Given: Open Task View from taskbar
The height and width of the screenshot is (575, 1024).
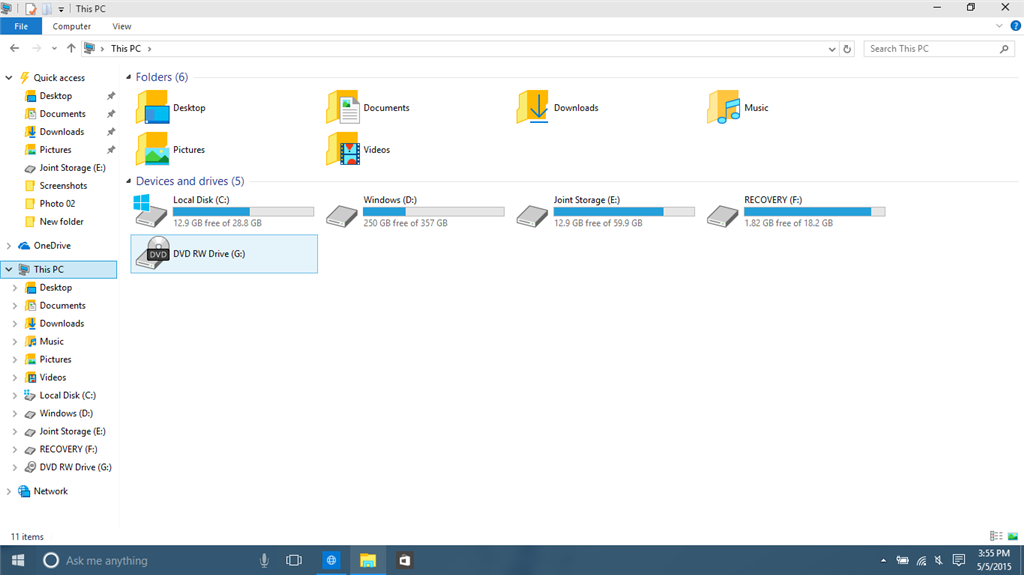Looking at the screenshot, I should 294,560.
